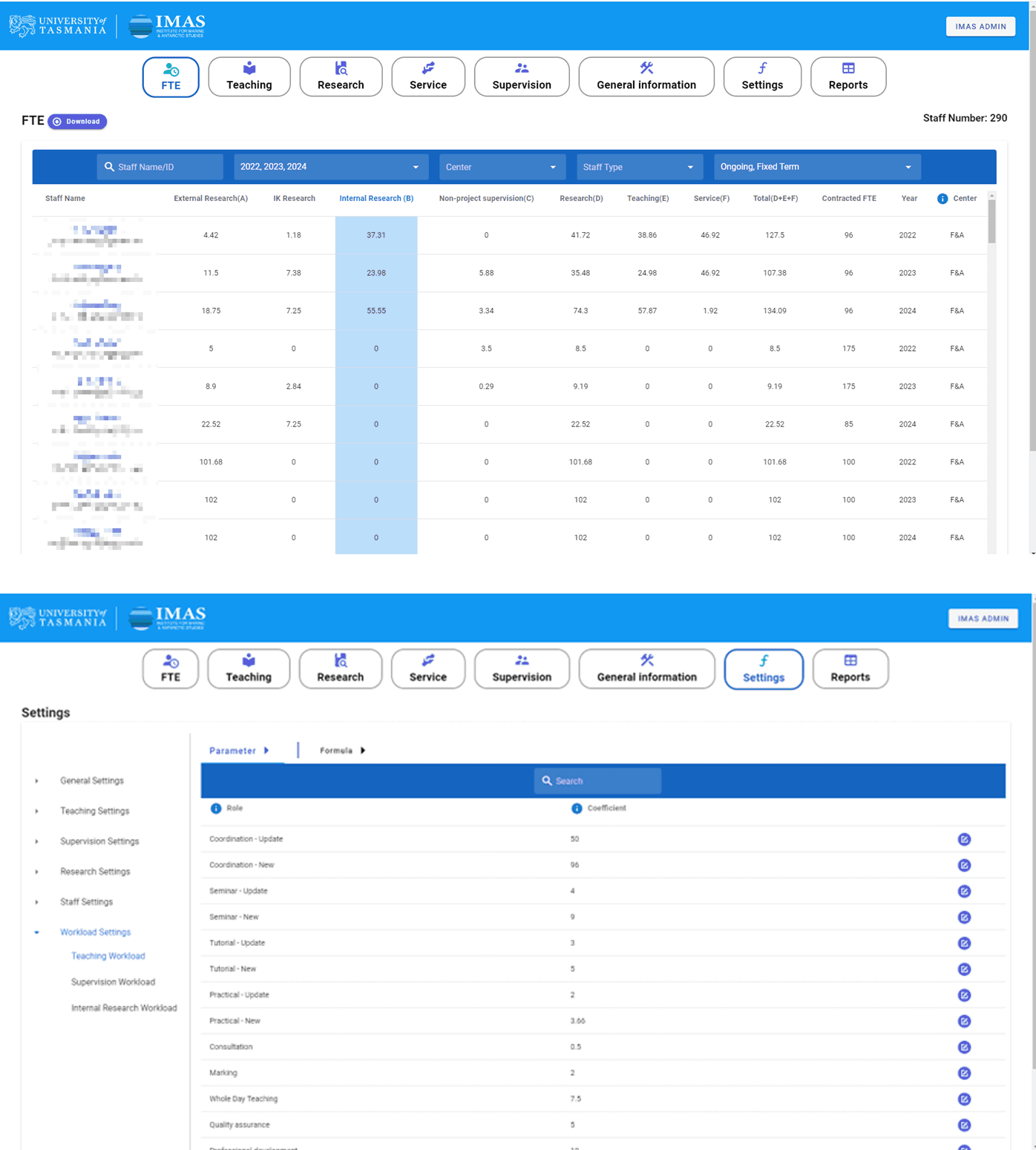
Task: Click the info icon beside Center column header
Action: pyautogui.click(x=942, y=198)
